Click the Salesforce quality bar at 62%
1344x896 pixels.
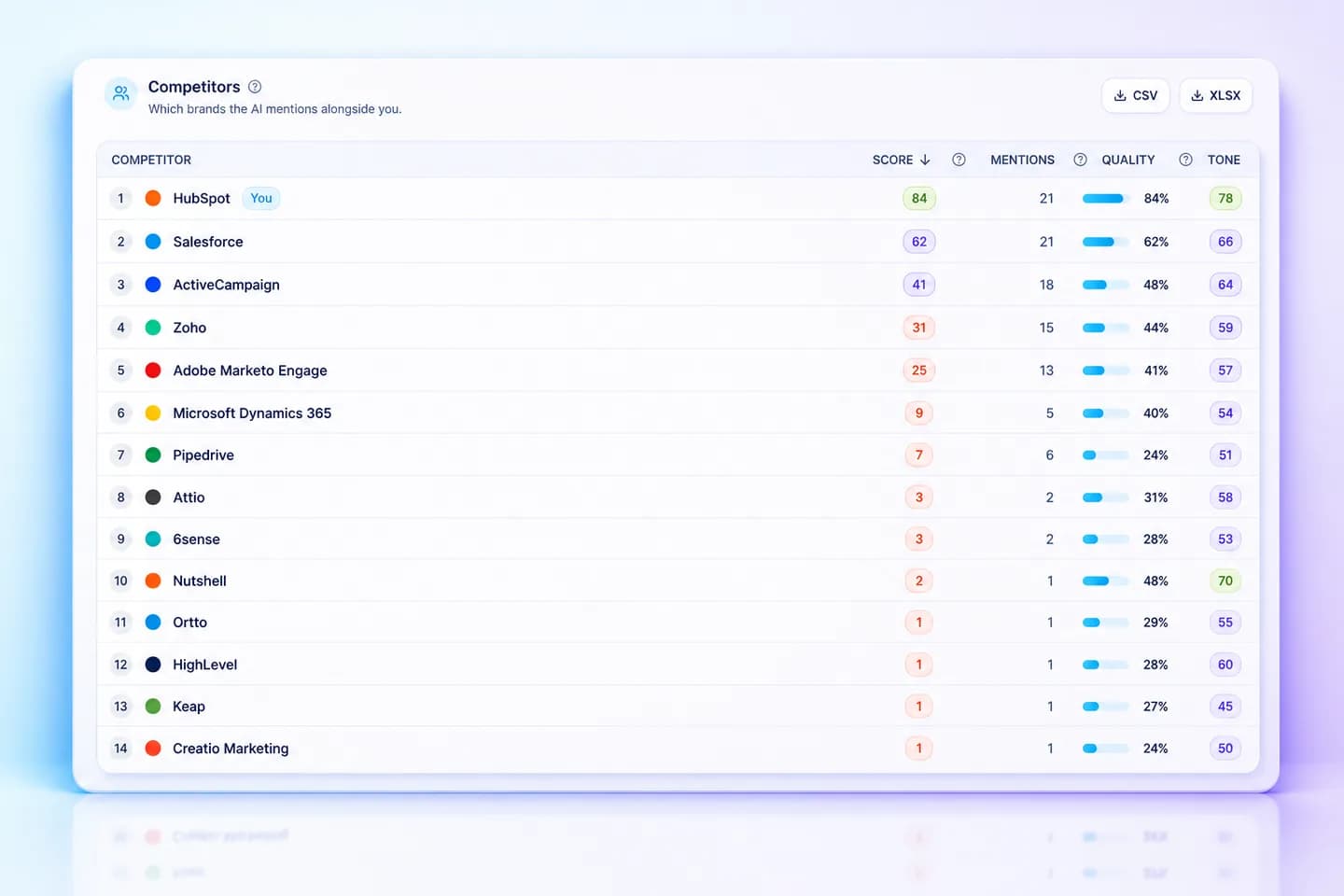1105,242
